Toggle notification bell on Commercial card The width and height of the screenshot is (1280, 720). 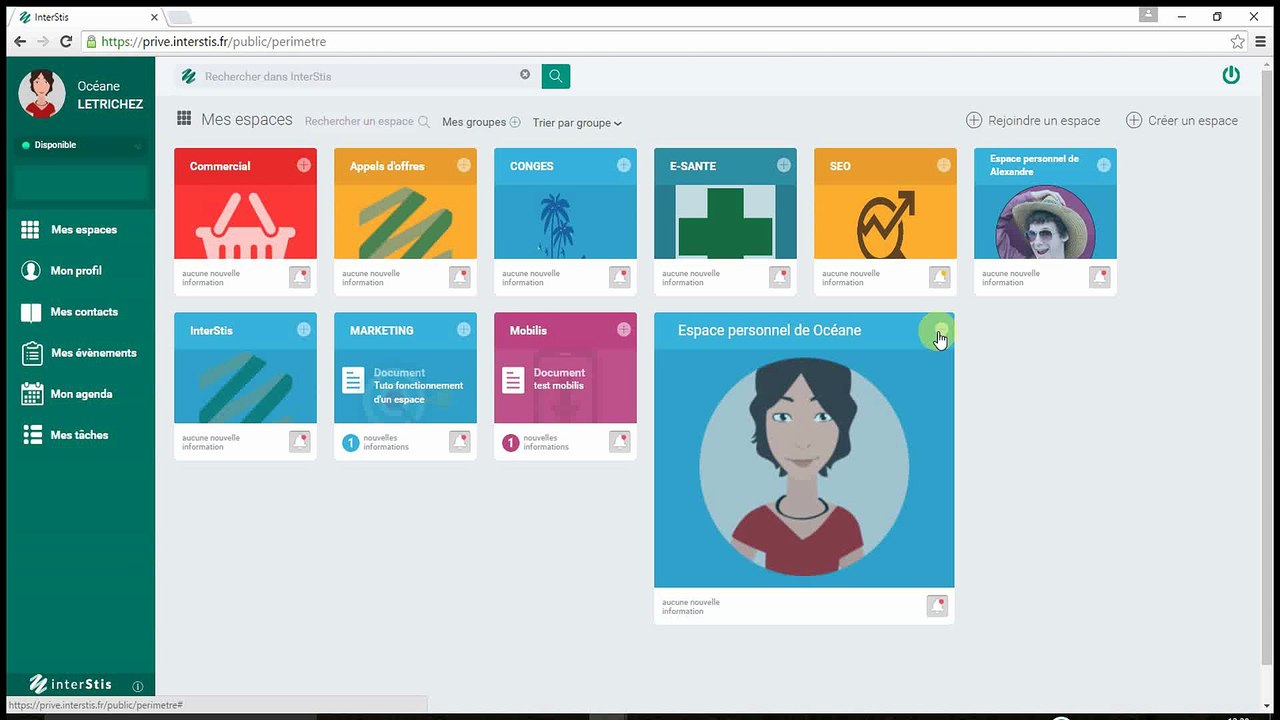tap(300, 277)
